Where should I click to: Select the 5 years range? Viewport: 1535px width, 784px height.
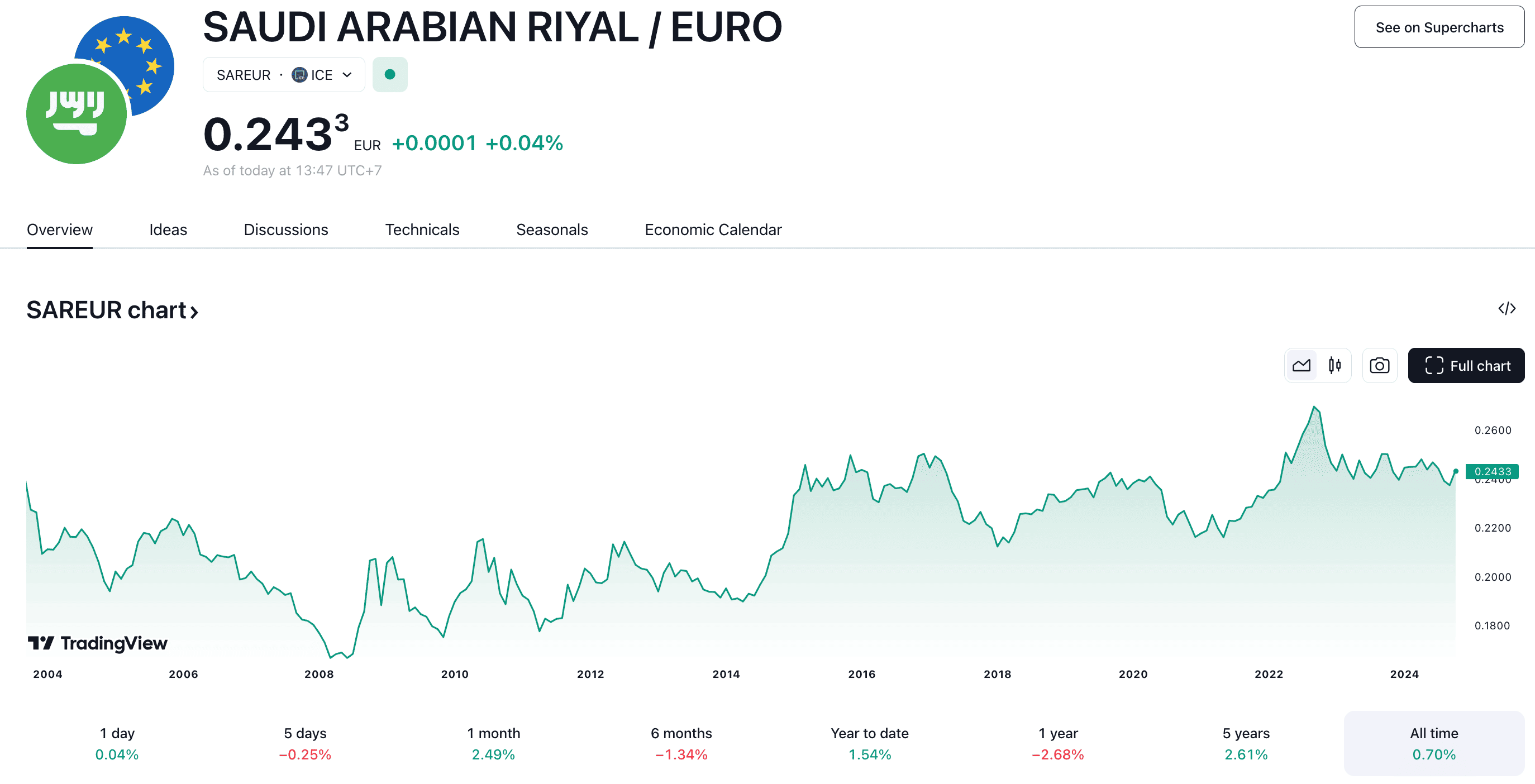(x=1246, y=743)
